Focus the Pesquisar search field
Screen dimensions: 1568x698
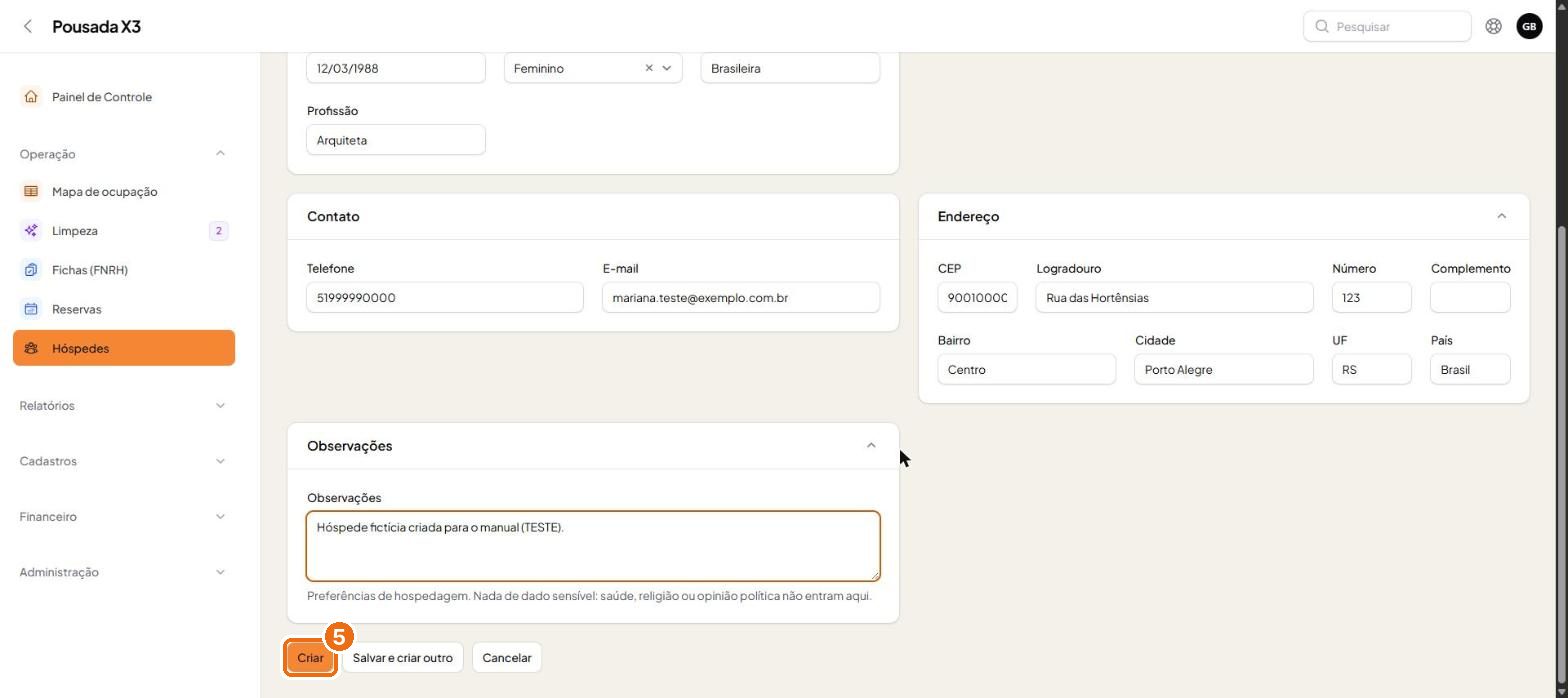pos(1387,26)
